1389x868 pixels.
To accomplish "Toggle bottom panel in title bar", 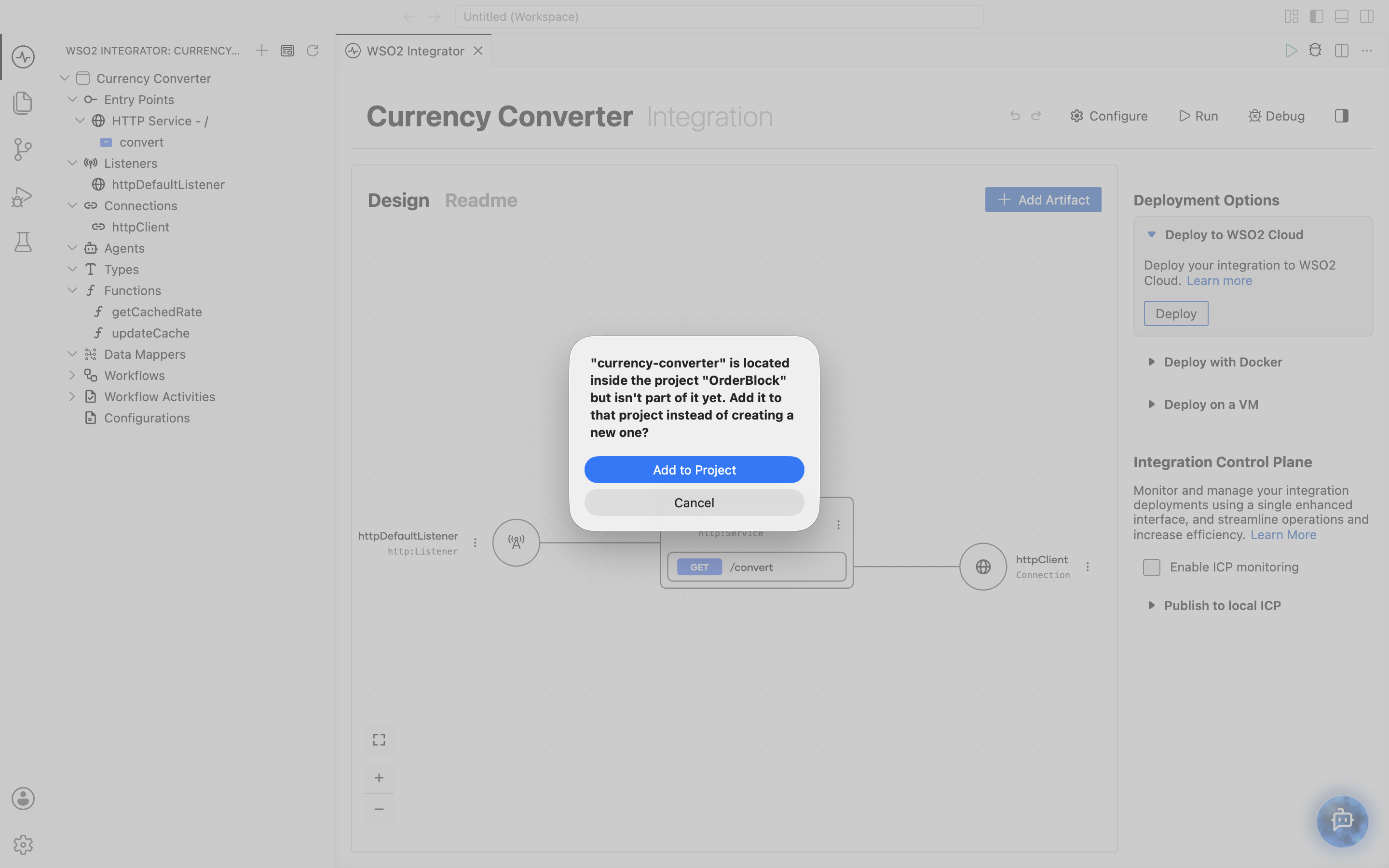I will tap(1341, 17).
